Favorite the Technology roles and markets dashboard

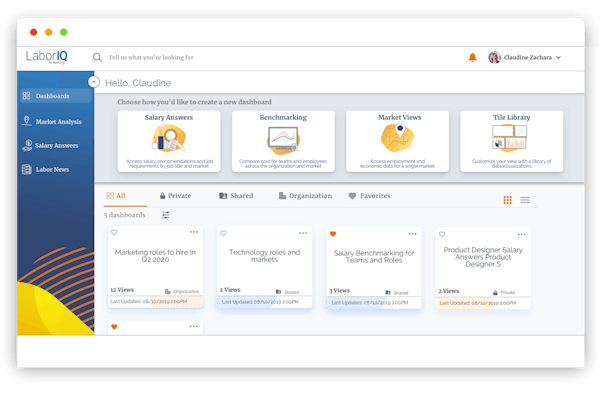point(223,233)
